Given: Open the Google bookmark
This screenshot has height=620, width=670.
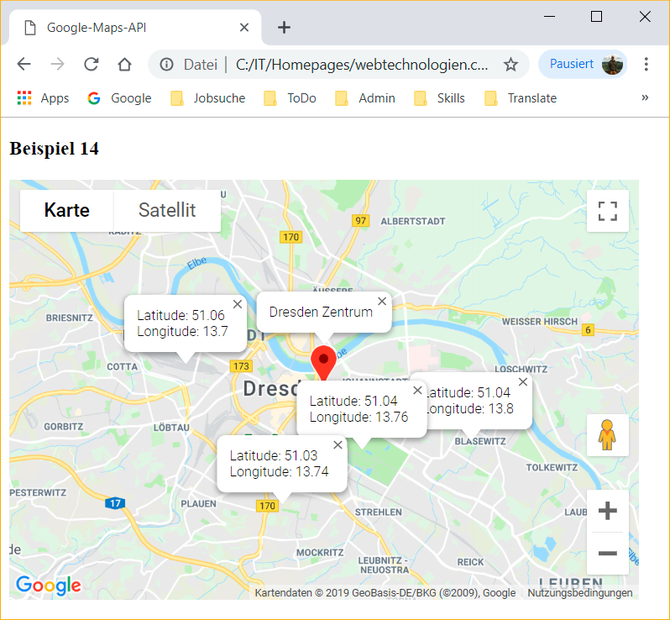Looking at the screenshot, I should click(x=119, y=98).
